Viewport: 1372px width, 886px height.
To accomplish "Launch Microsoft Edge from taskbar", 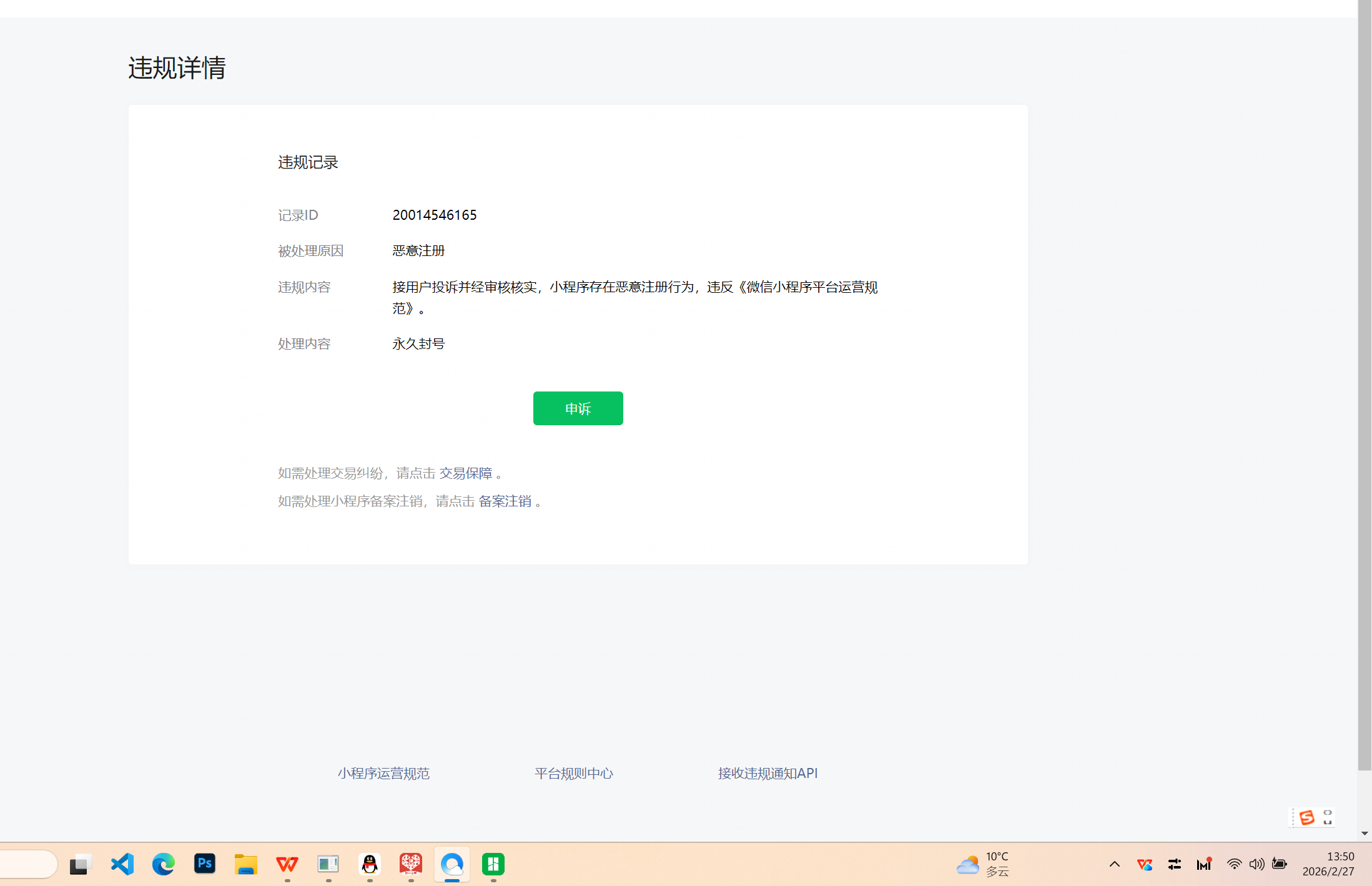I will coord(164,864).
